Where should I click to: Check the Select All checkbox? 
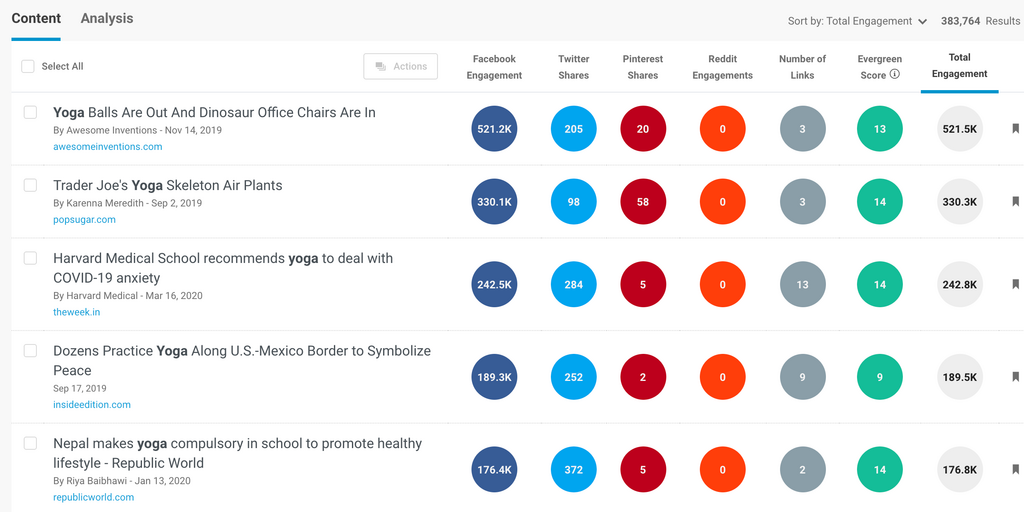point(28,66)
